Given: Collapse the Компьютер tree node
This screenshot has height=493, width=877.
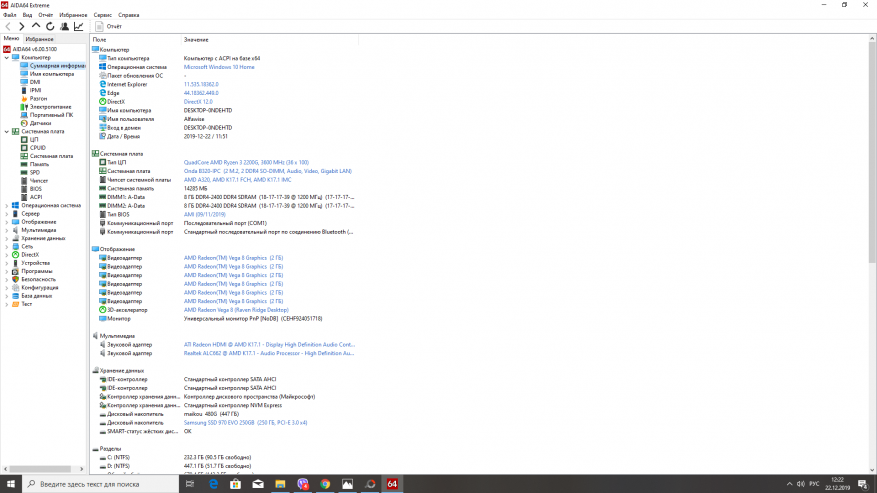Looking at the screenshot, I should [x=7, y=58].
